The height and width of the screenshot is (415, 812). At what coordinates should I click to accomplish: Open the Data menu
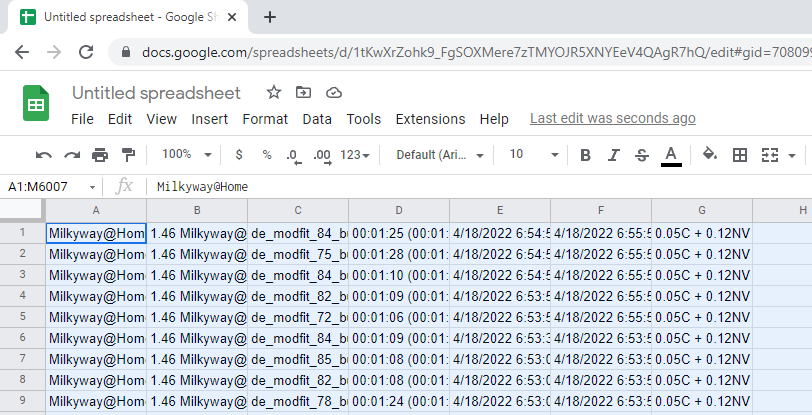(x=317, y=119)
